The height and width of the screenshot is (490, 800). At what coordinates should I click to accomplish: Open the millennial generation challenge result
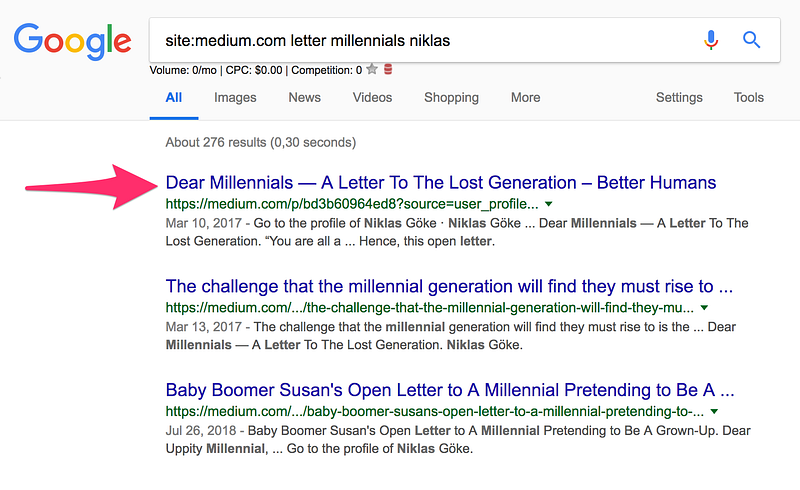449,287
